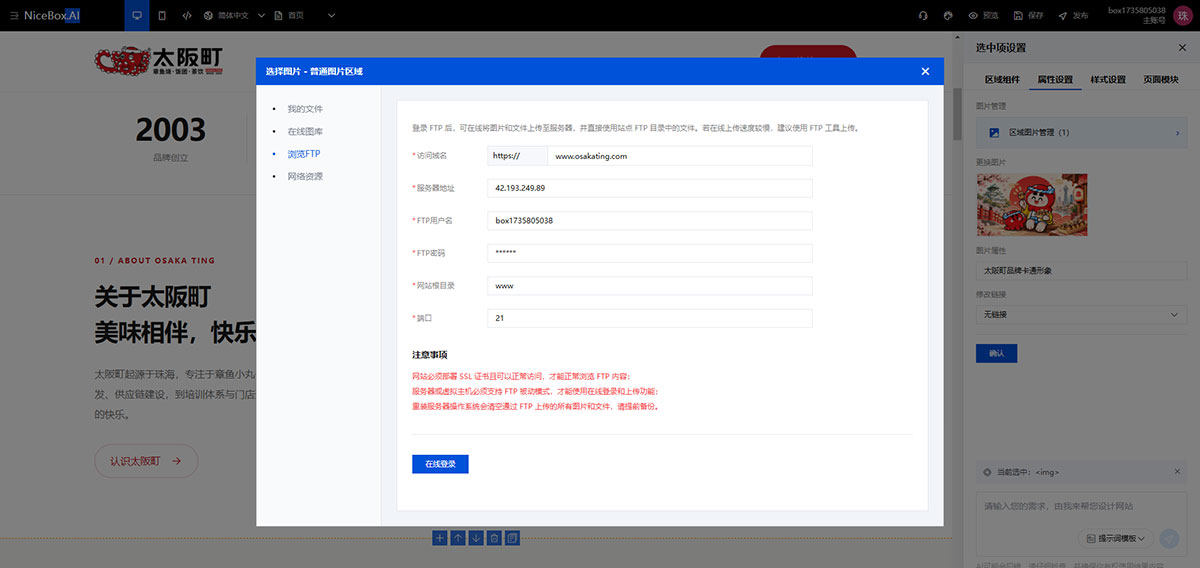Click the 服务器地址 field 42.193.249.89
1200x568 pixels.
[650, 188]
